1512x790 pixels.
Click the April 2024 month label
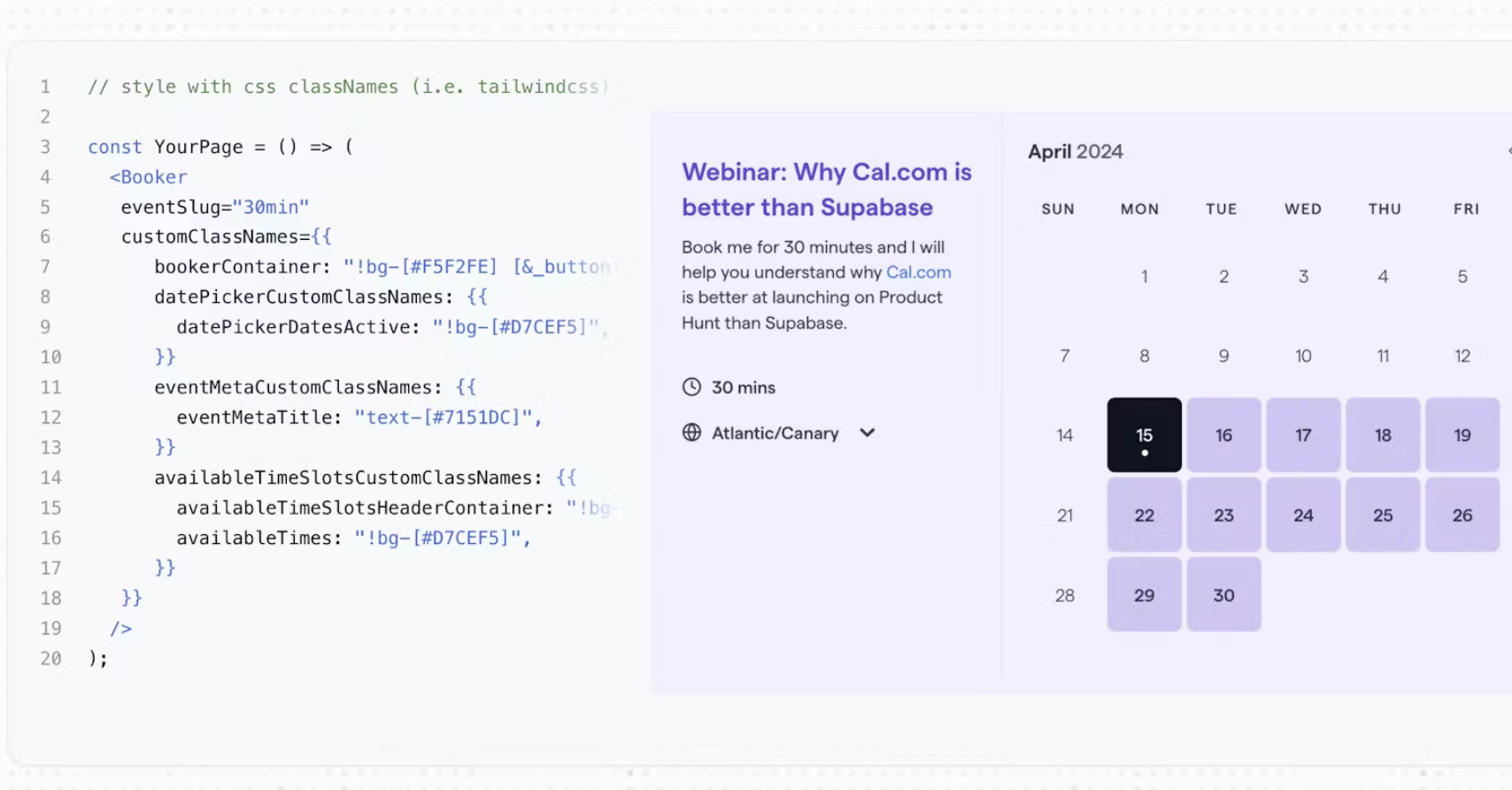coord(1075,151)
